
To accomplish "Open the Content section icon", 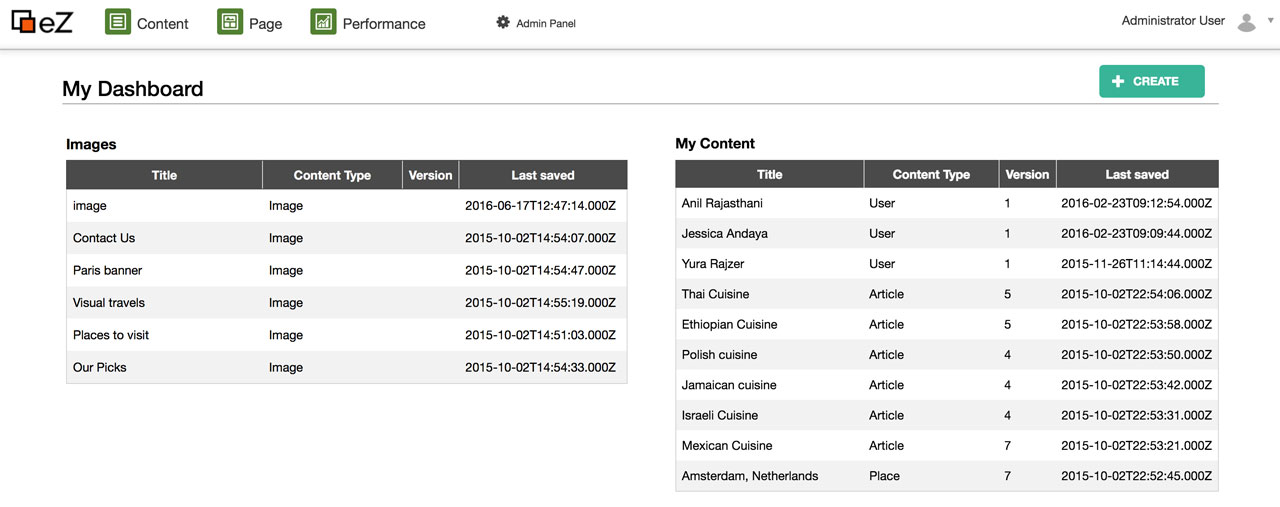I will point(118,22).
